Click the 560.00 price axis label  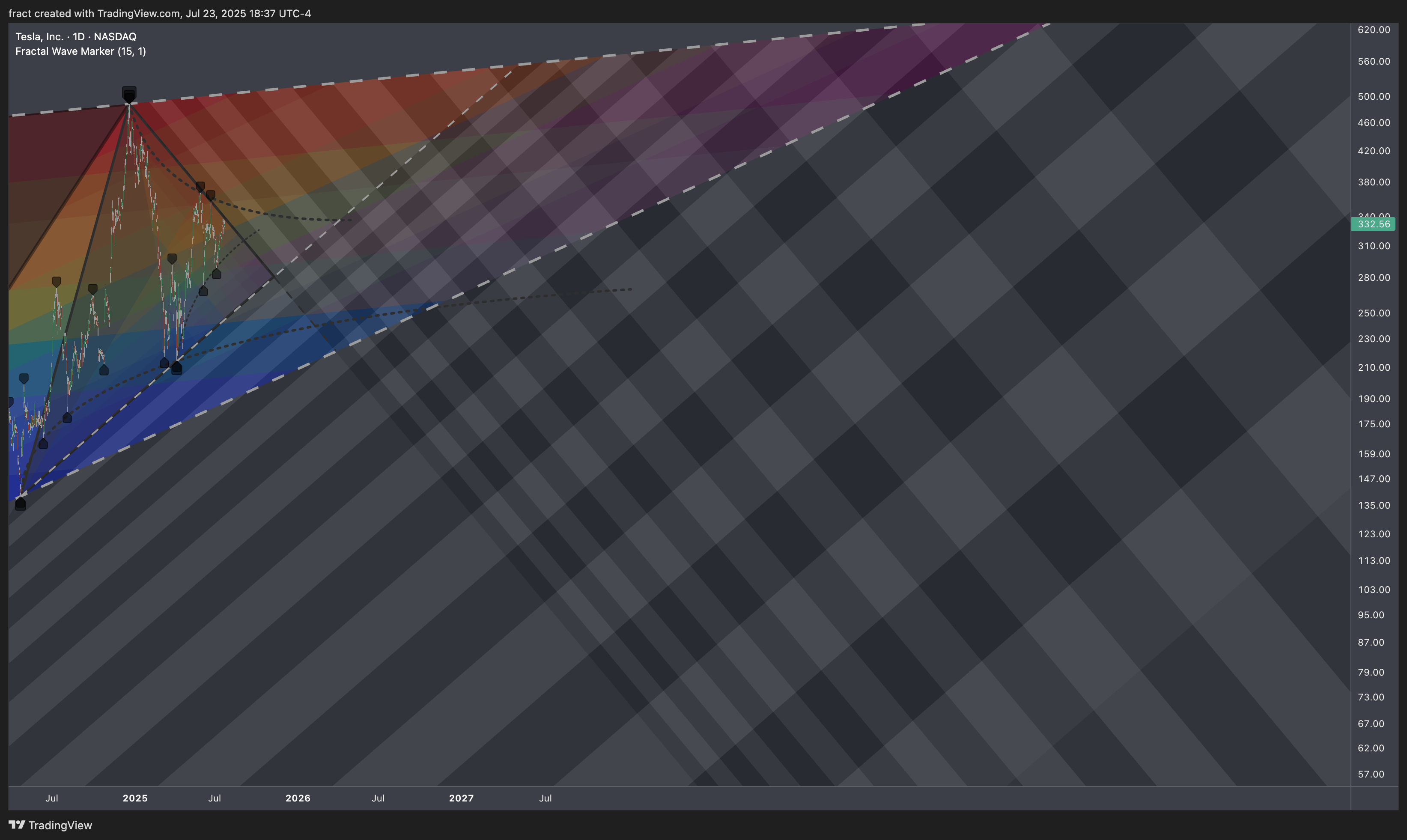coord(1374,61)
